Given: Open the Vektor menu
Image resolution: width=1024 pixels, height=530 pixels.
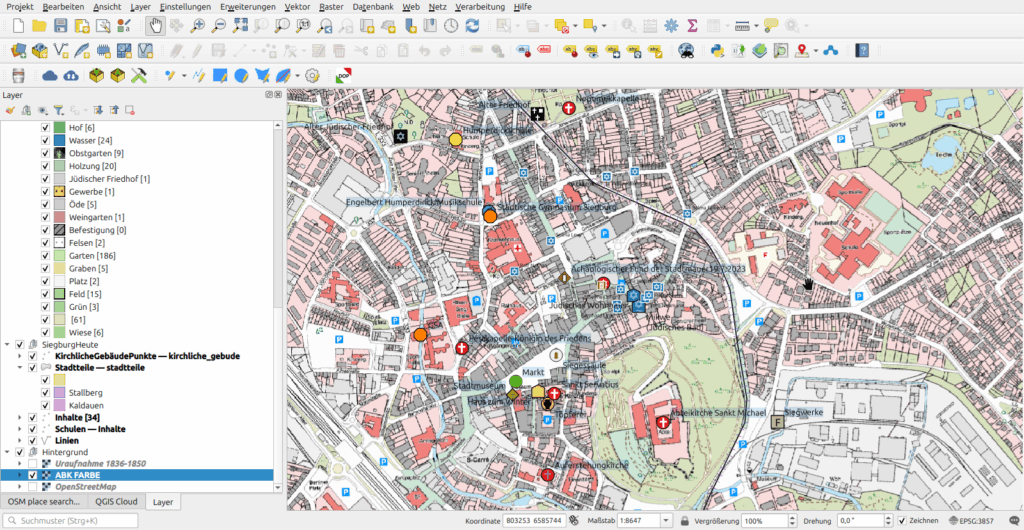Looking at the screenshot, I should tap(297, 7).
